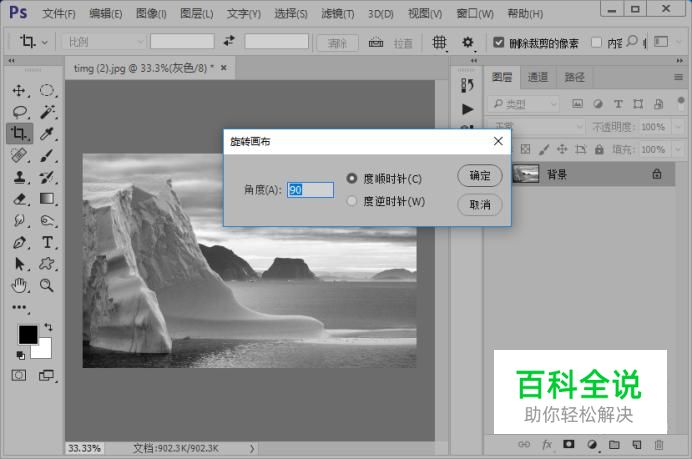Select the History Brush tool
Image resolution: width=692 pixels, height=459 pixels.
47,177
